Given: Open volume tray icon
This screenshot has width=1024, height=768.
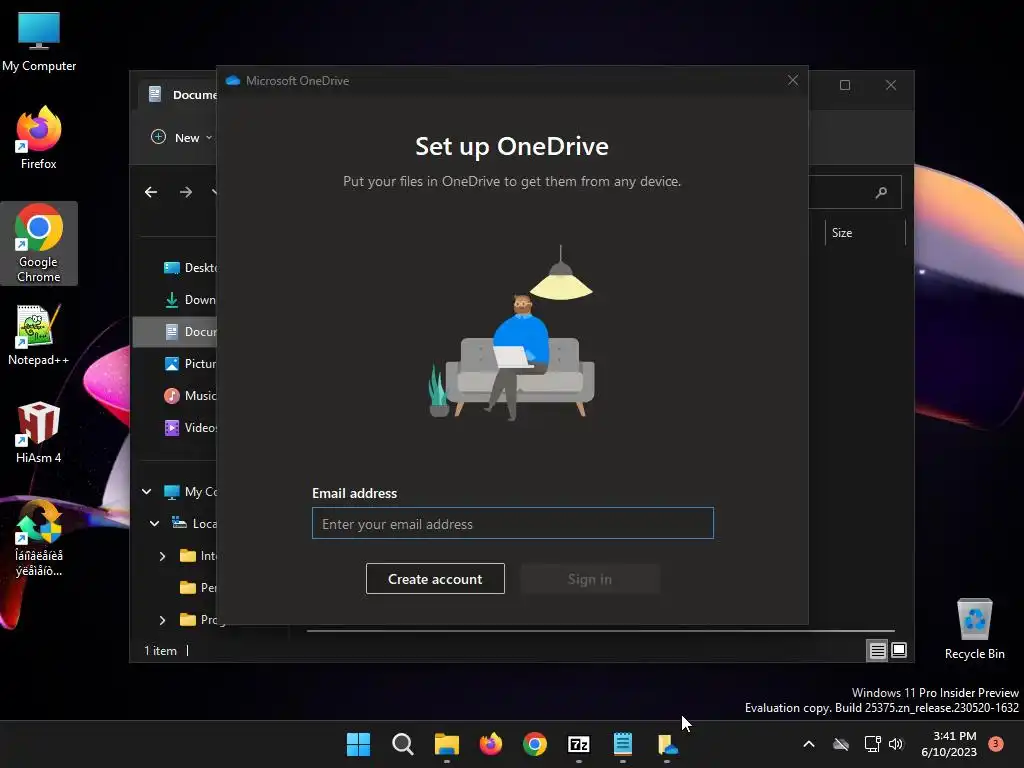Looking at the screenshot, I should (896, 744).
